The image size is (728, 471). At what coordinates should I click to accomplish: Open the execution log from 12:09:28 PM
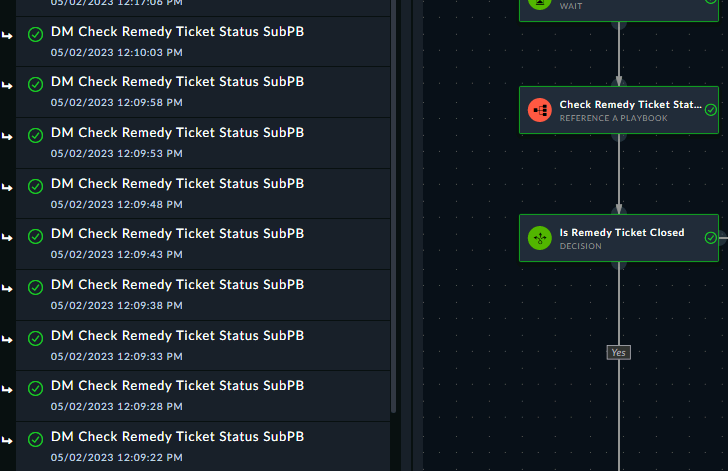click(x=203, y=396)
